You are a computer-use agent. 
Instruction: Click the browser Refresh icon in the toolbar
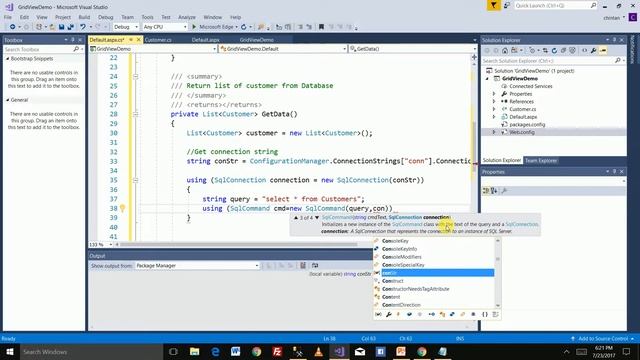244,27
